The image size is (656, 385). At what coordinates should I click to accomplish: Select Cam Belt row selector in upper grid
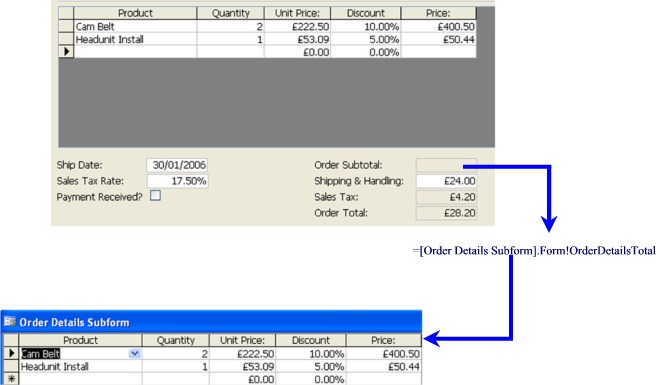point(66,26)
